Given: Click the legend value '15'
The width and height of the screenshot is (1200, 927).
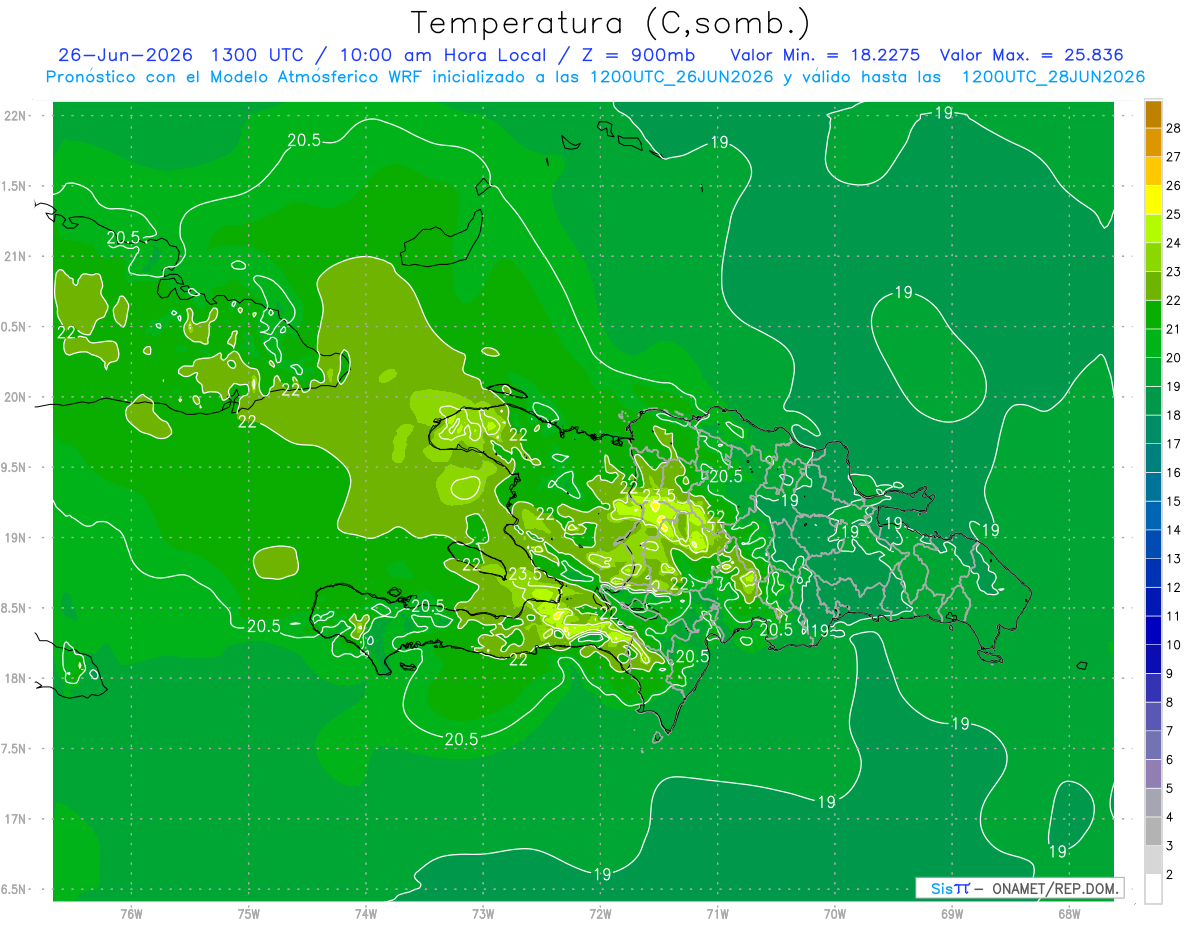Looking at the screenshot, I should [x=1174, y=501].
